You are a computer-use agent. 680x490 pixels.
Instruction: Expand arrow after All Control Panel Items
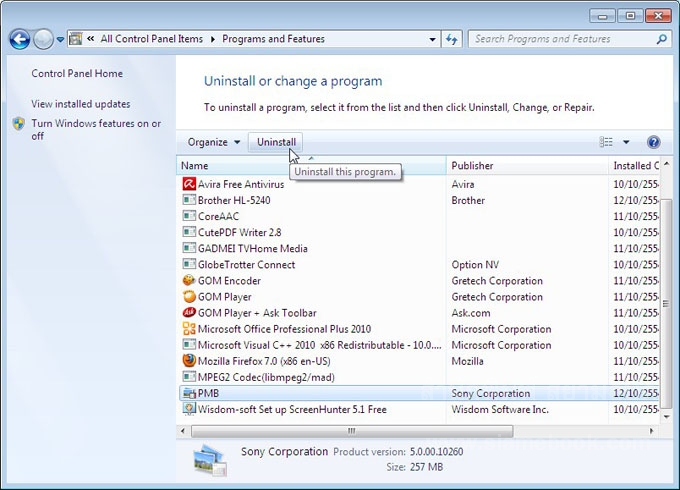[212, 39]
